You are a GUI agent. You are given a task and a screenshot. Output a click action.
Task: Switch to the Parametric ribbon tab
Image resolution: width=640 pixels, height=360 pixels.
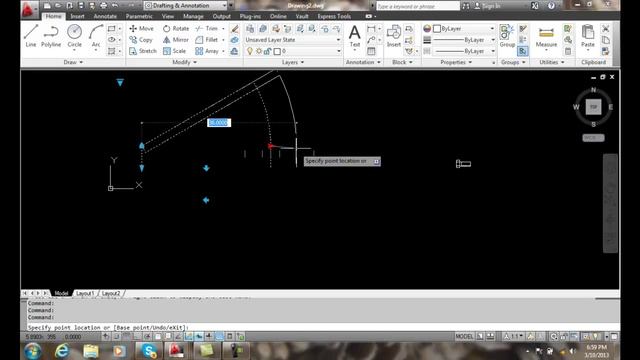[x=139, y=16]
